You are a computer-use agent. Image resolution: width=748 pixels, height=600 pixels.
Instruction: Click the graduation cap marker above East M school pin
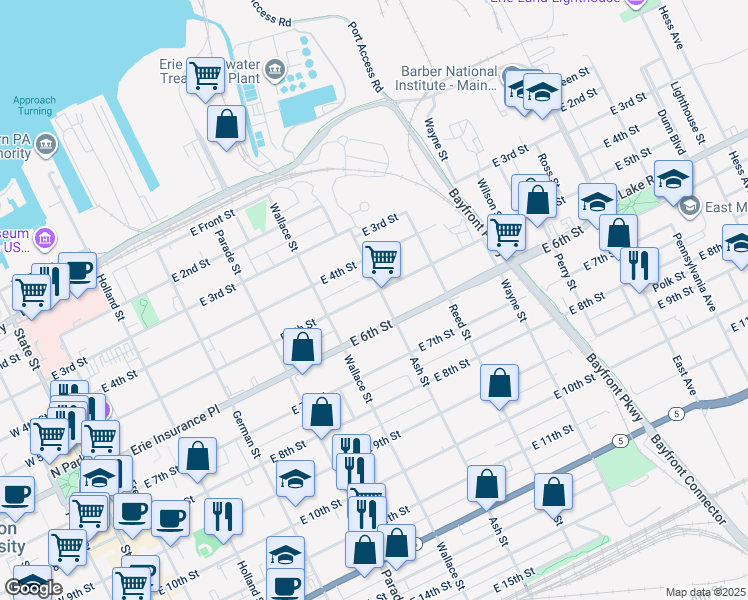pyautogui.click(x=673, y=178)
